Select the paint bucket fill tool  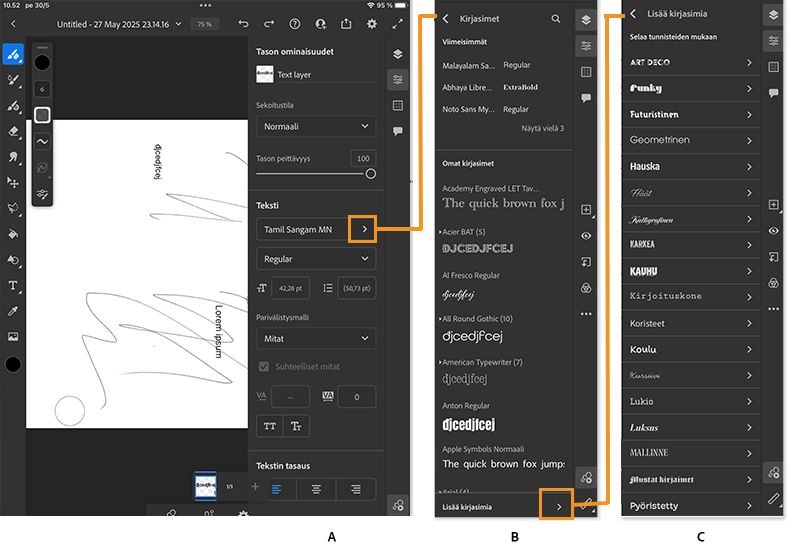pos(13,234)
